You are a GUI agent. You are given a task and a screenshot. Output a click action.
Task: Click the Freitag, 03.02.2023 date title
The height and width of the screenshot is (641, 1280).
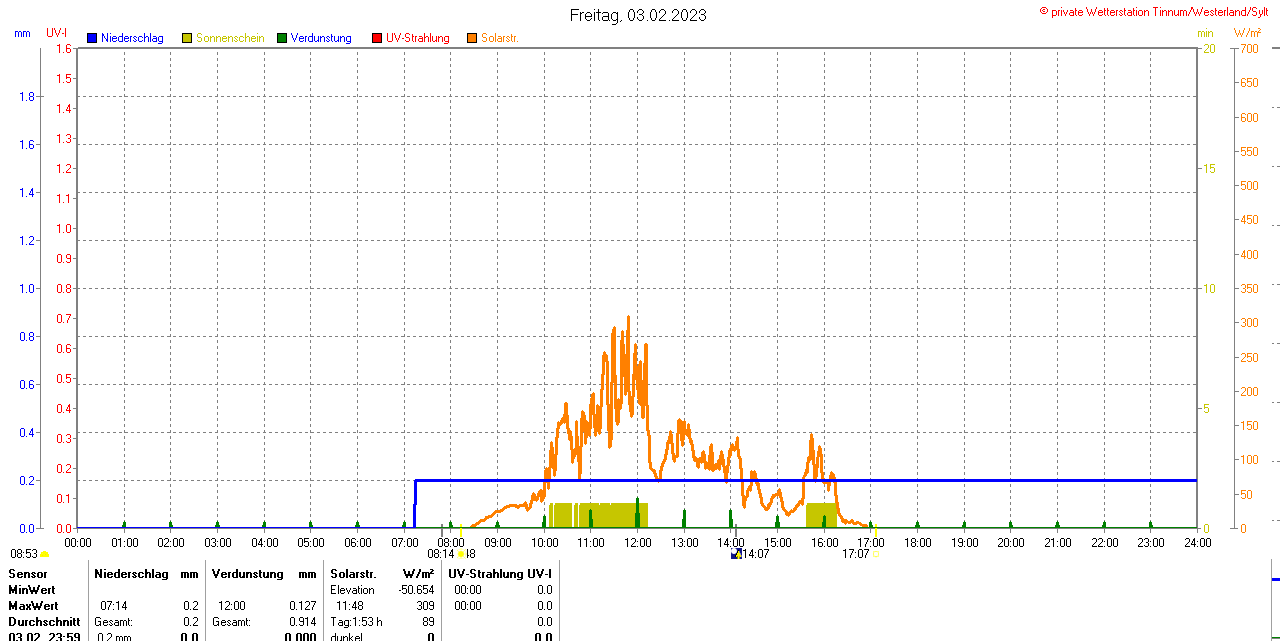point(638,15)
